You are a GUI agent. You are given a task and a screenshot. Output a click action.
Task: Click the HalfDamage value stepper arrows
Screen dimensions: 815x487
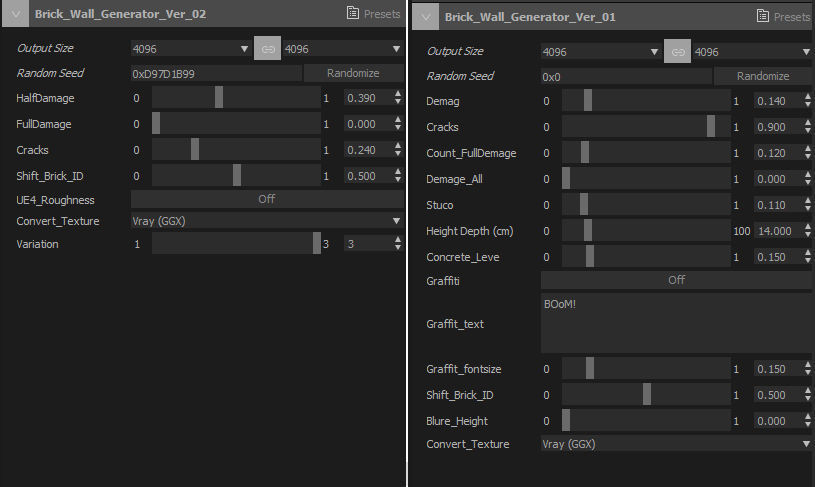[399, 97]
